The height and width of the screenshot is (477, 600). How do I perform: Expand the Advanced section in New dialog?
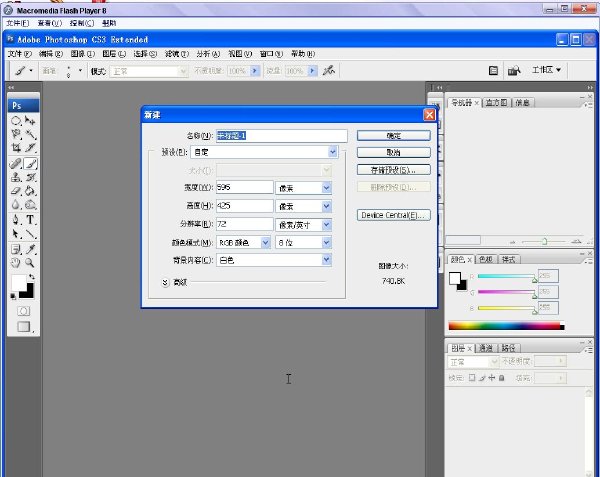click(165, 282)
